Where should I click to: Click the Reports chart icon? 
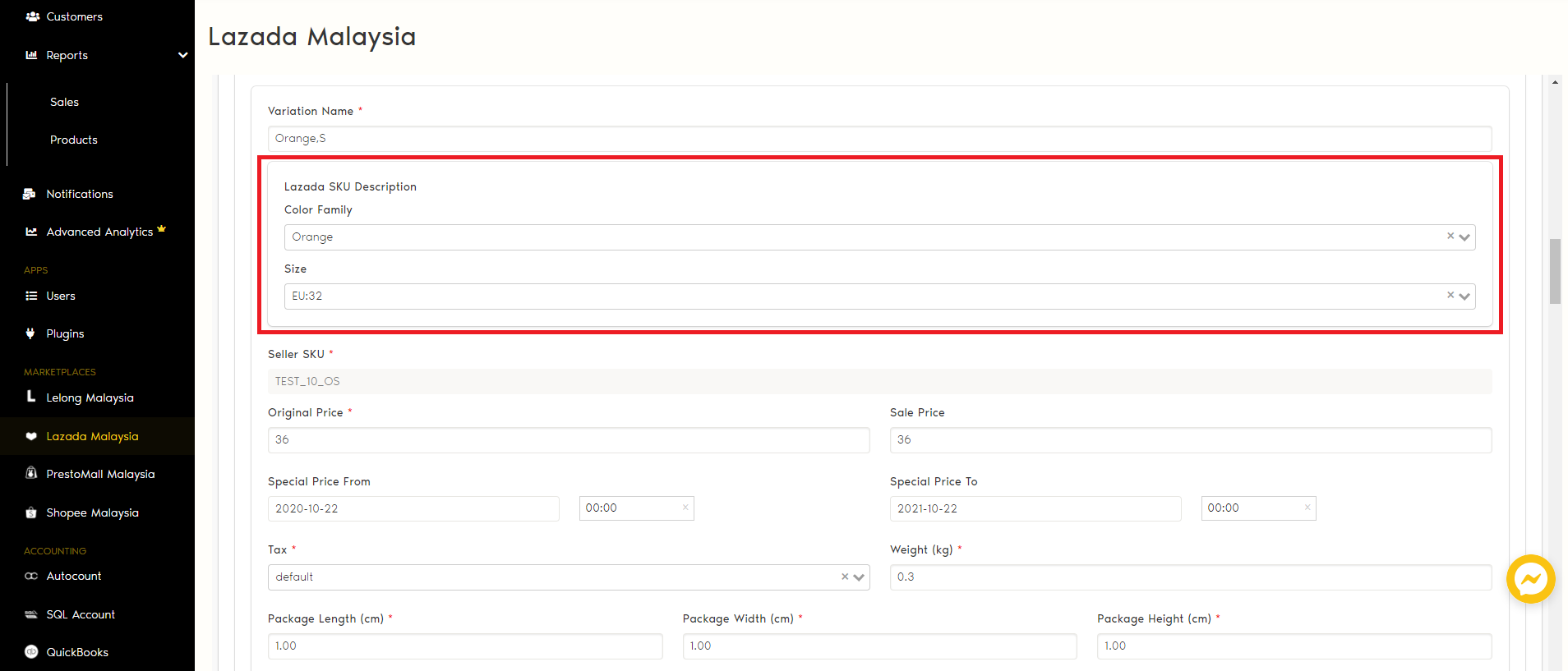click(x=31, y=55)
